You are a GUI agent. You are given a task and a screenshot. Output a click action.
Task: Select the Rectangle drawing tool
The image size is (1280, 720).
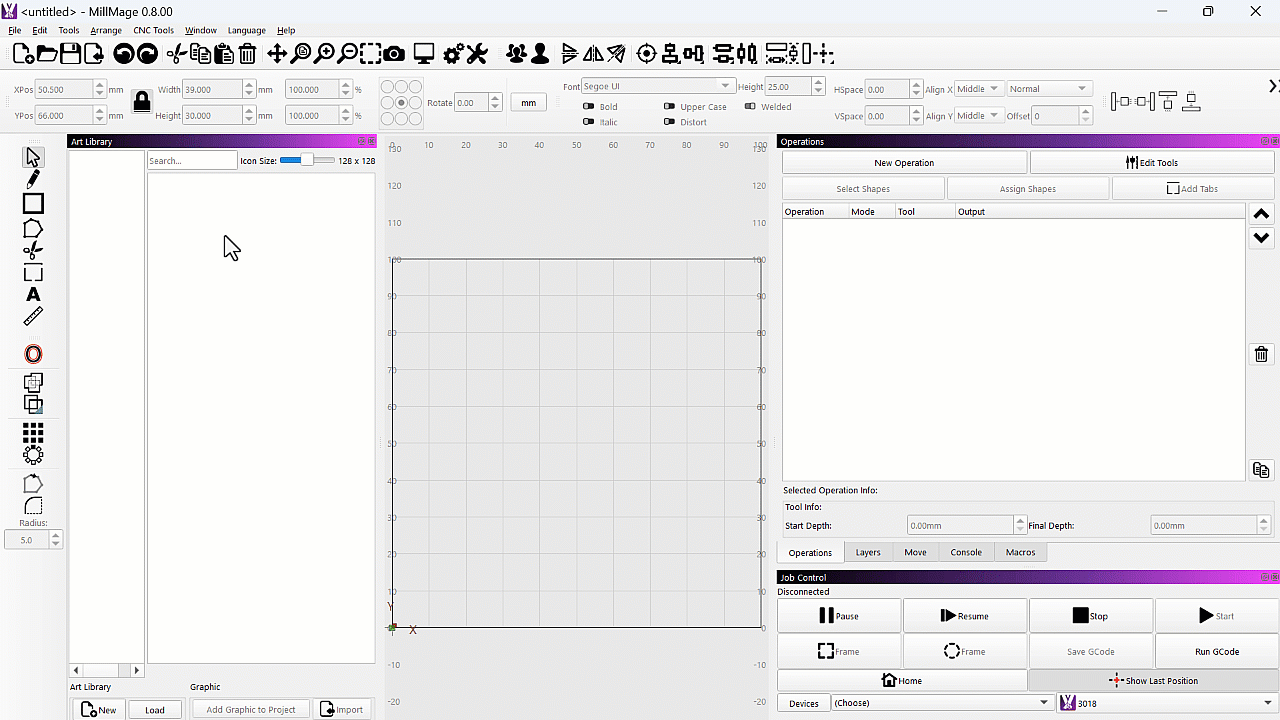pyautogui.click(x=33, y=204)
